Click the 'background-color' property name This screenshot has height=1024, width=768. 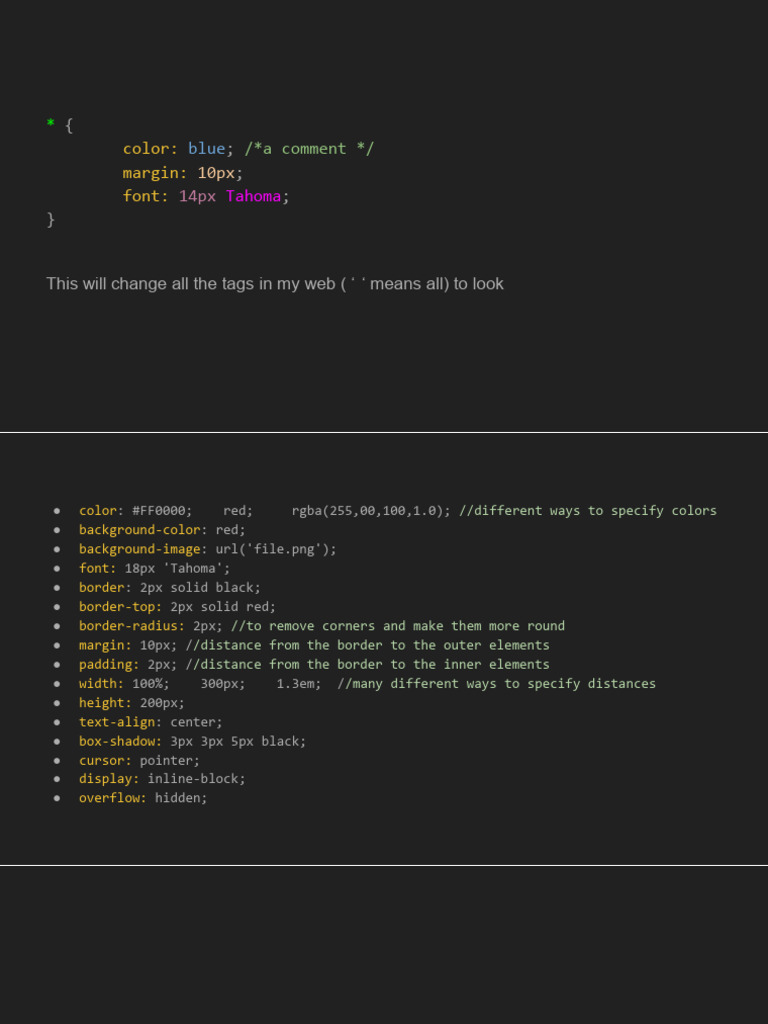point(140,530)
